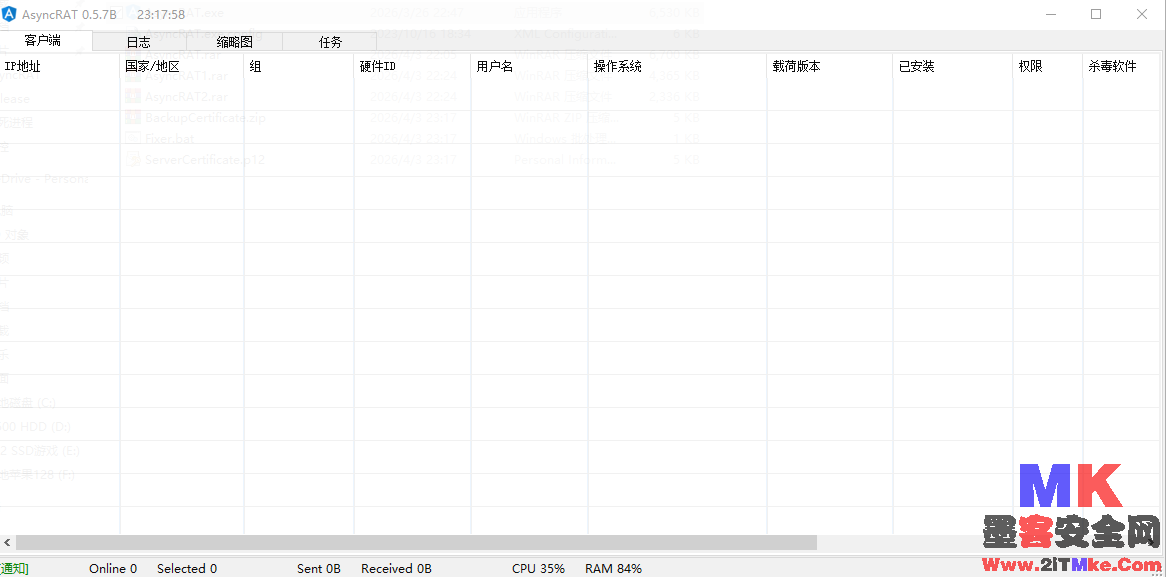Click the Received 0B traffic indicator
This screenshot has width=1166, height=577.
pyautogui.click(x=396, y=568)
